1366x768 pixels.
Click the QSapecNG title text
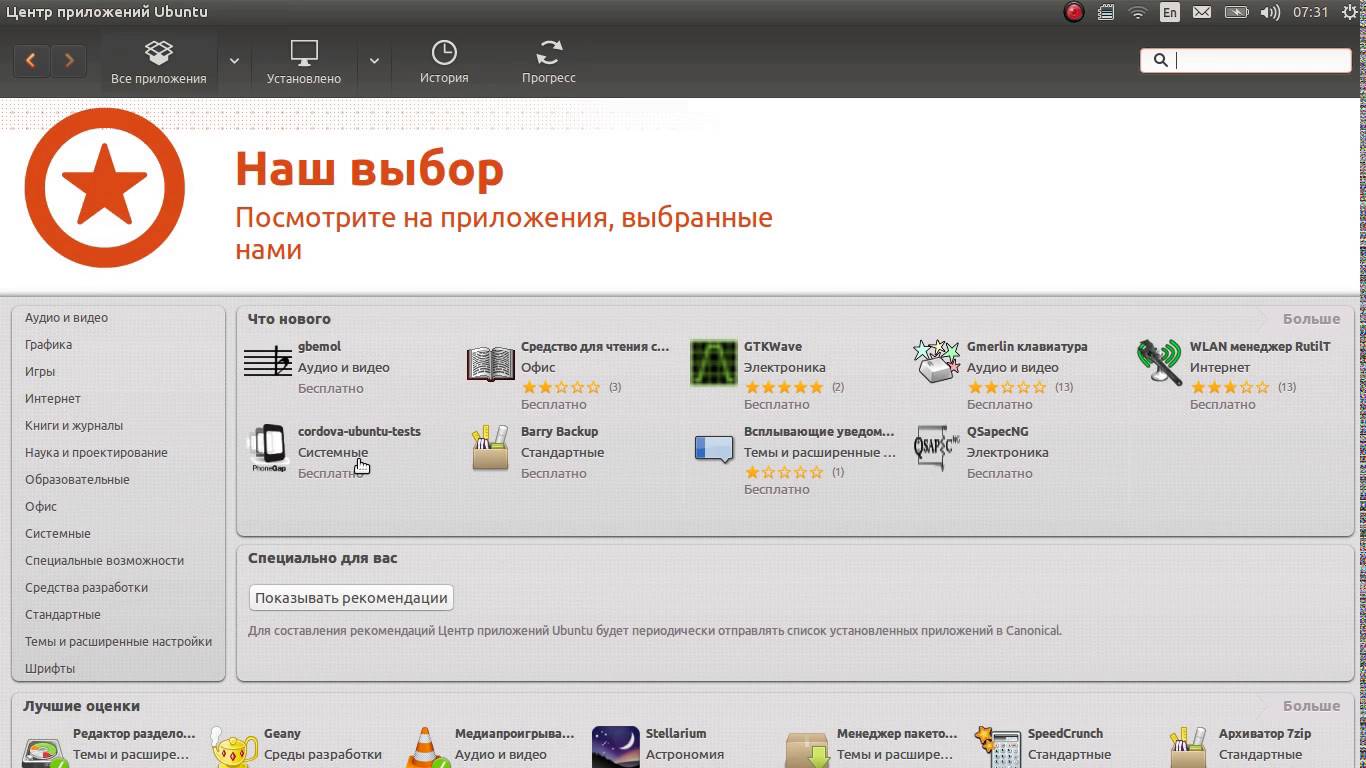(x=998, y=432)
